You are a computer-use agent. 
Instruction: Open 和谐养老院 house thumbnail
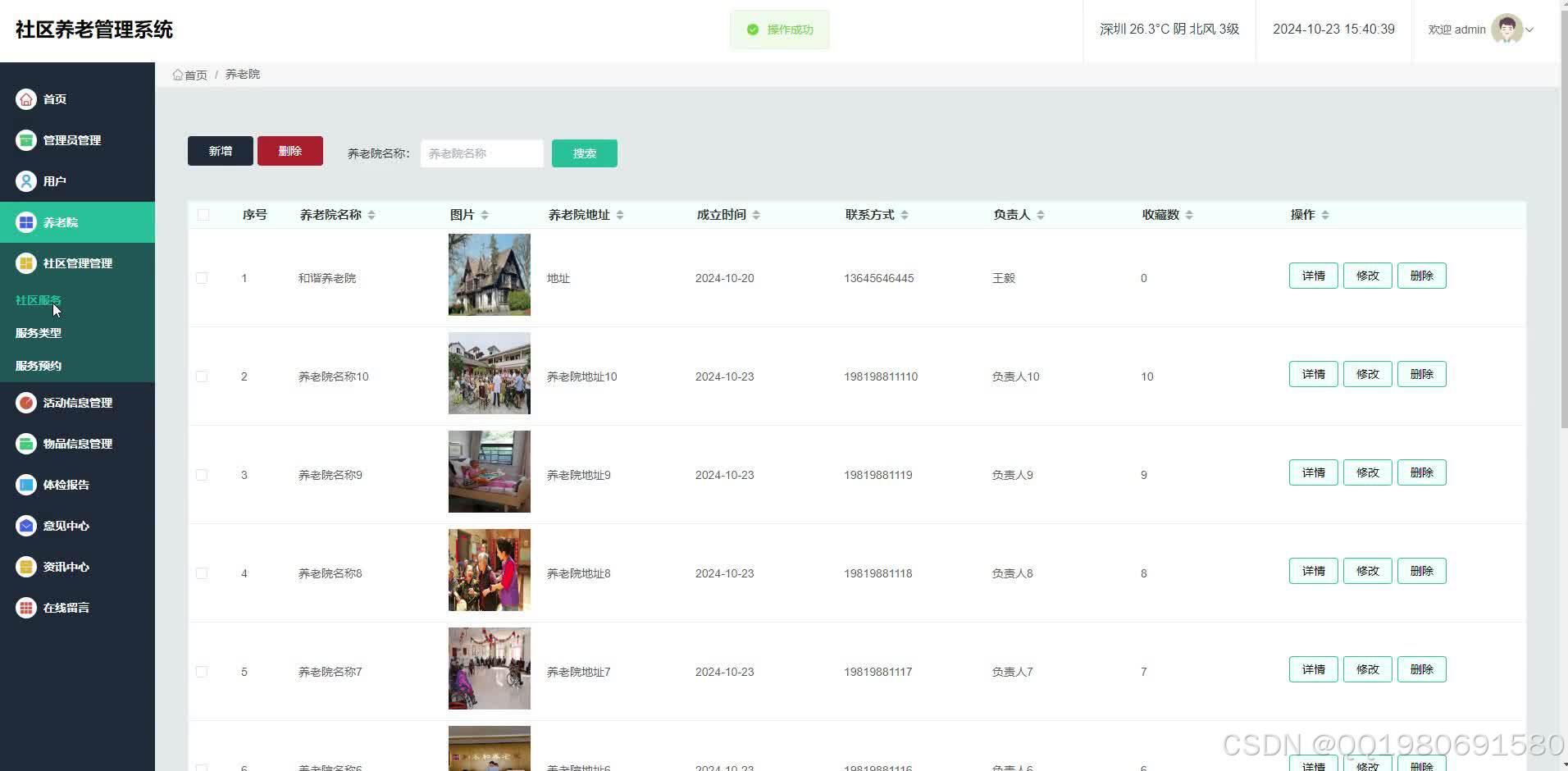[x=490, y=275]
